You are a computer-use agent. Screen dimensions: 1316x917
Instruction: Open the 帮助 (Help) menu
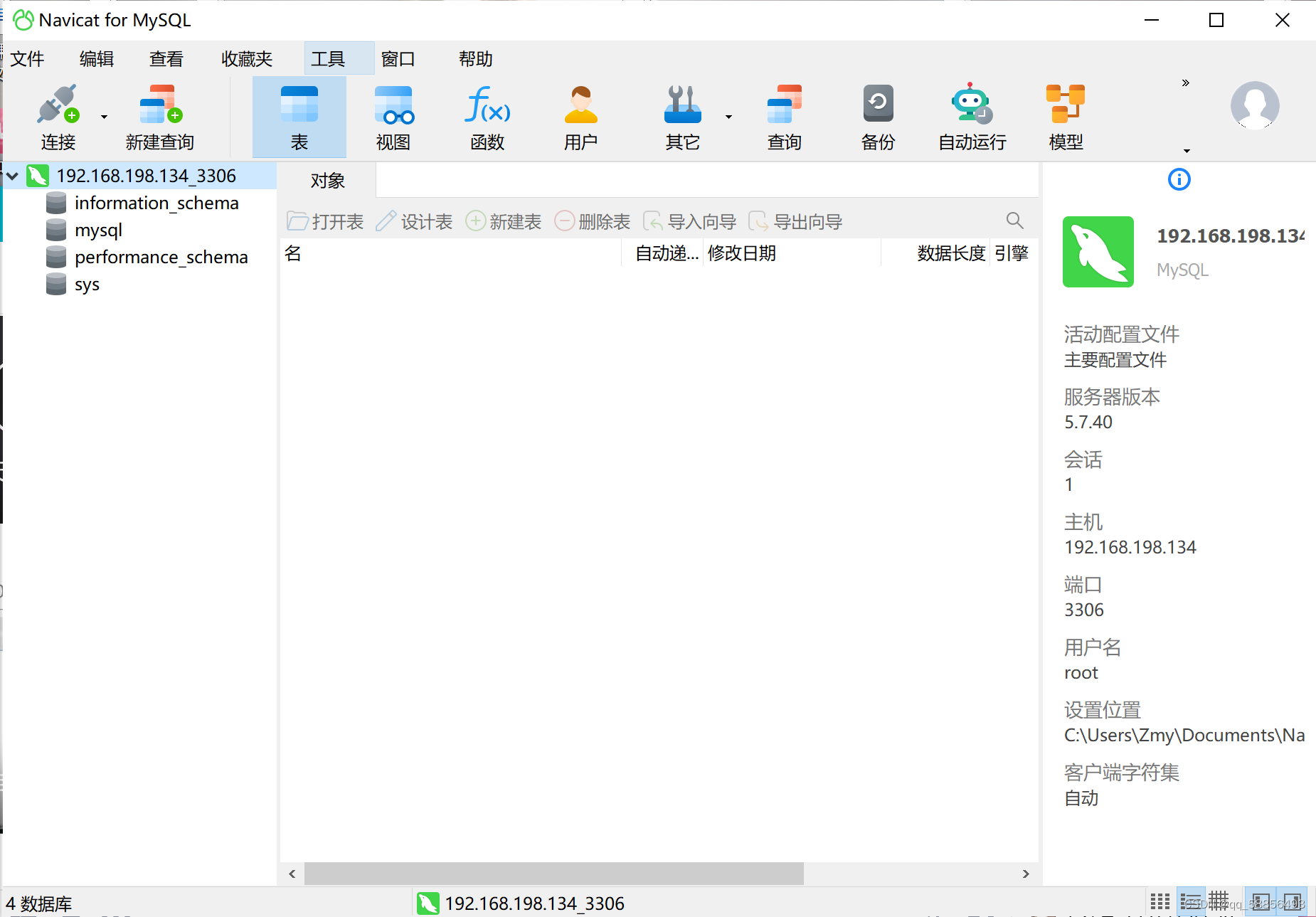475,58
